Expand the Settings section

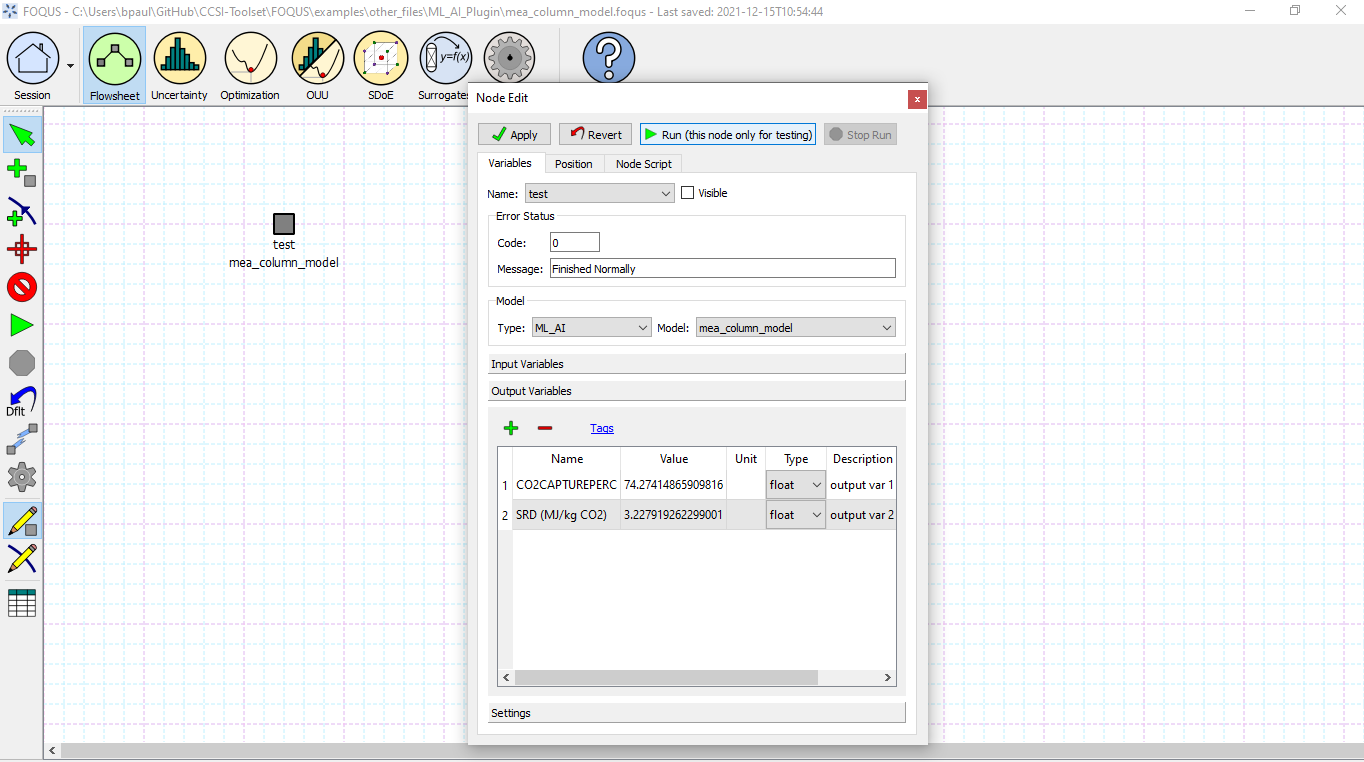[697, 713]
